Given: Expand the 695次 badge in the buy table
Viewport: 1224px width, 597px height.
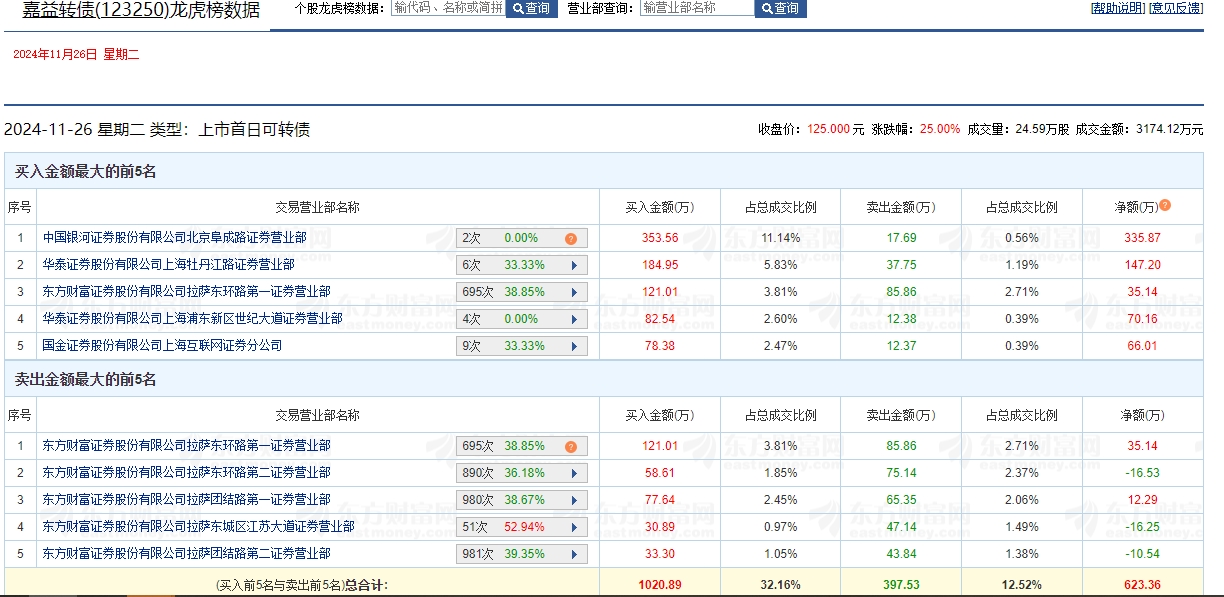Looking at the screenshot, I should pyautogui.click(x=574, y=293).
